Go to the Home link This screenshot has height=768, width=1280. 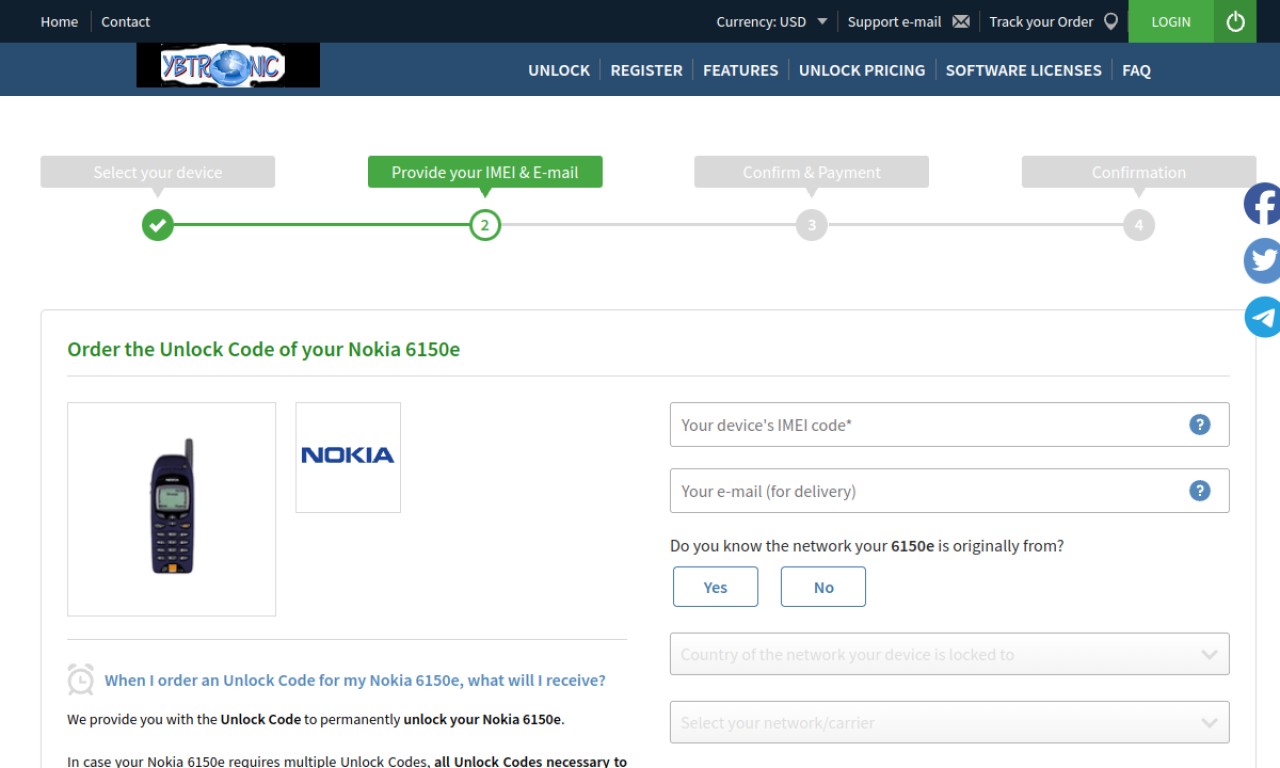[x=59, y=21]
